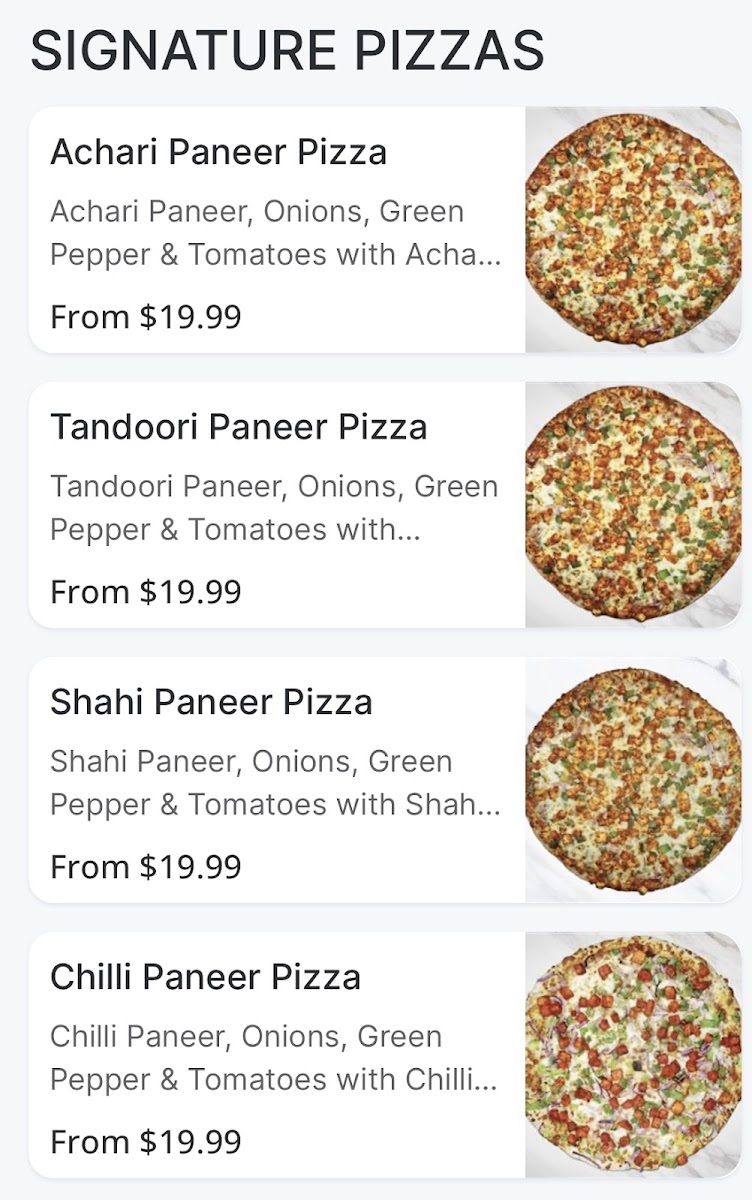Expand truncated Chilli Paneer description text
The height and width of the screenshot is (1200, 752).
(273, 1058)
